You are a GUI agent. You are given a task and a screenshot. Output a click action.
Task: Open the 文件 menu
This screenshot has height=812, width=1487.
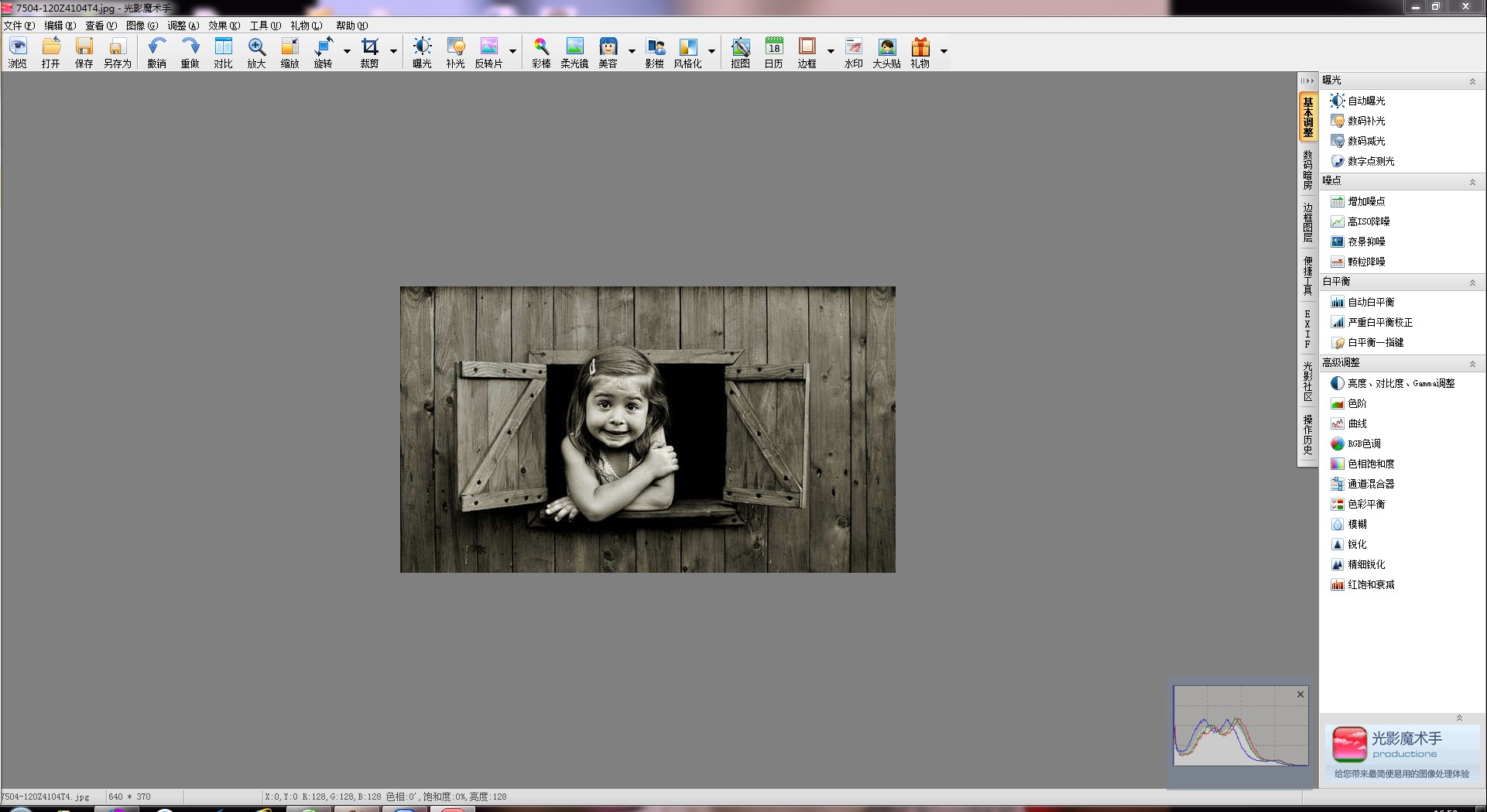pyautogui.click(x=19, y=26)
